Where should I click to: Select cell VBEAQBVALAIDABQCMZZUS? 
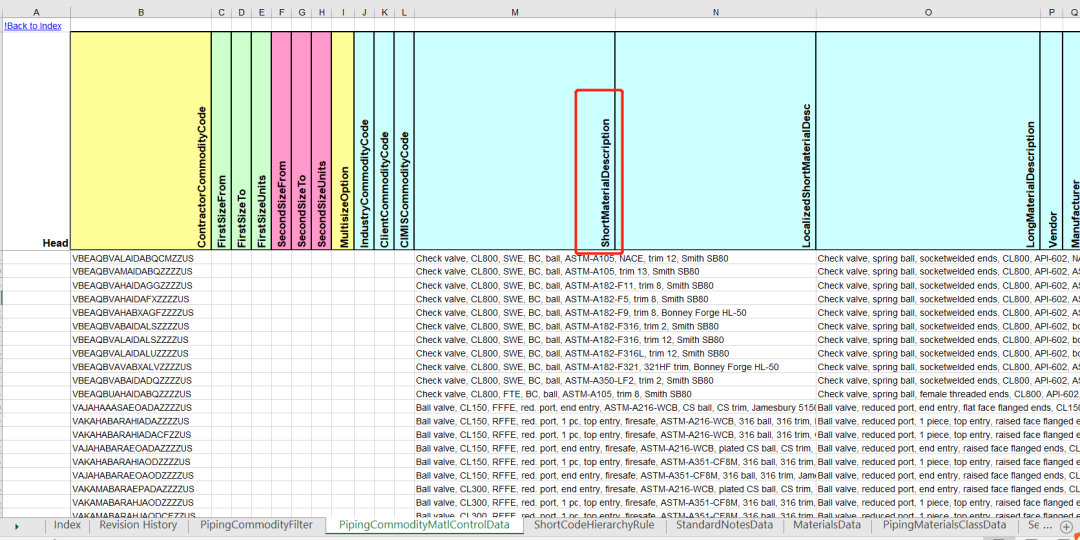(141, 258)
